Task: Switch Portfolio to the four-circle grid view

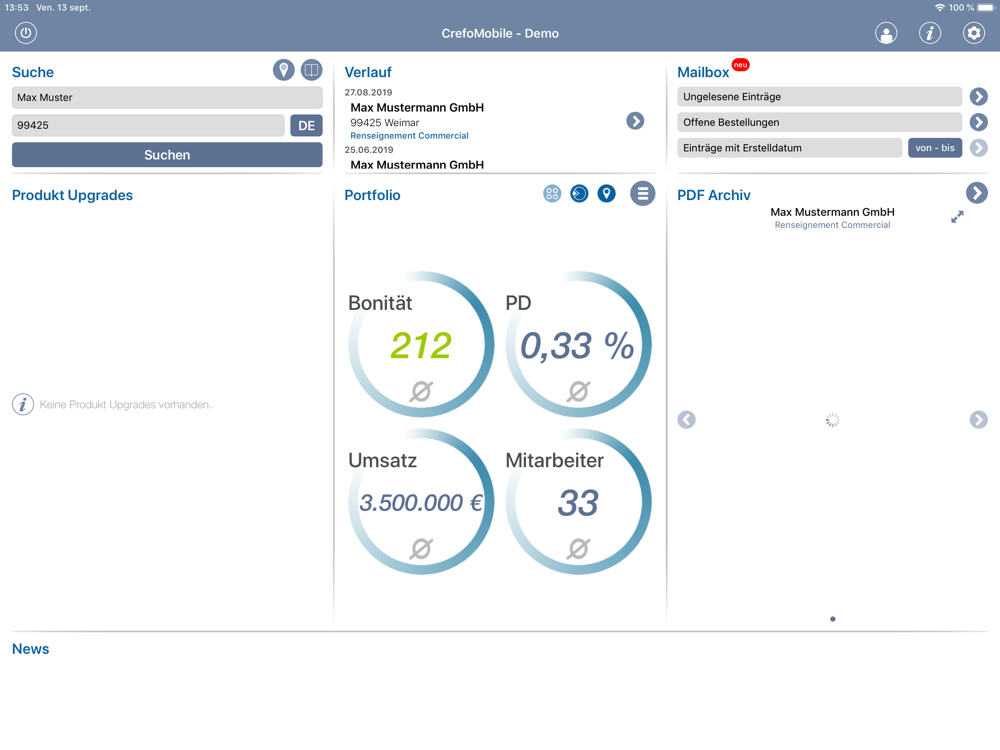Action: [552, 194]
